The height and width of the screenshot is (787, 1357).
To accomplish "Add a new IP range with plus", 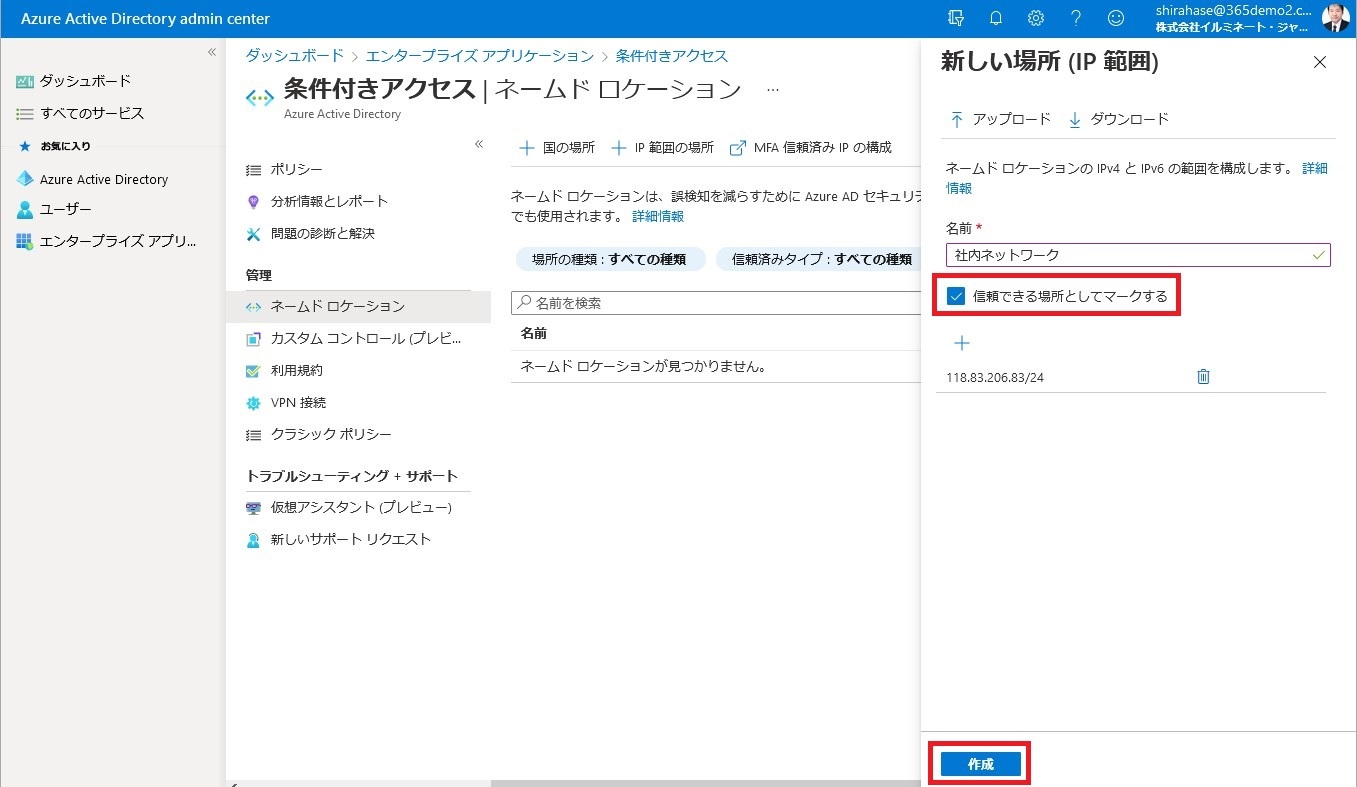I will 962,343.
